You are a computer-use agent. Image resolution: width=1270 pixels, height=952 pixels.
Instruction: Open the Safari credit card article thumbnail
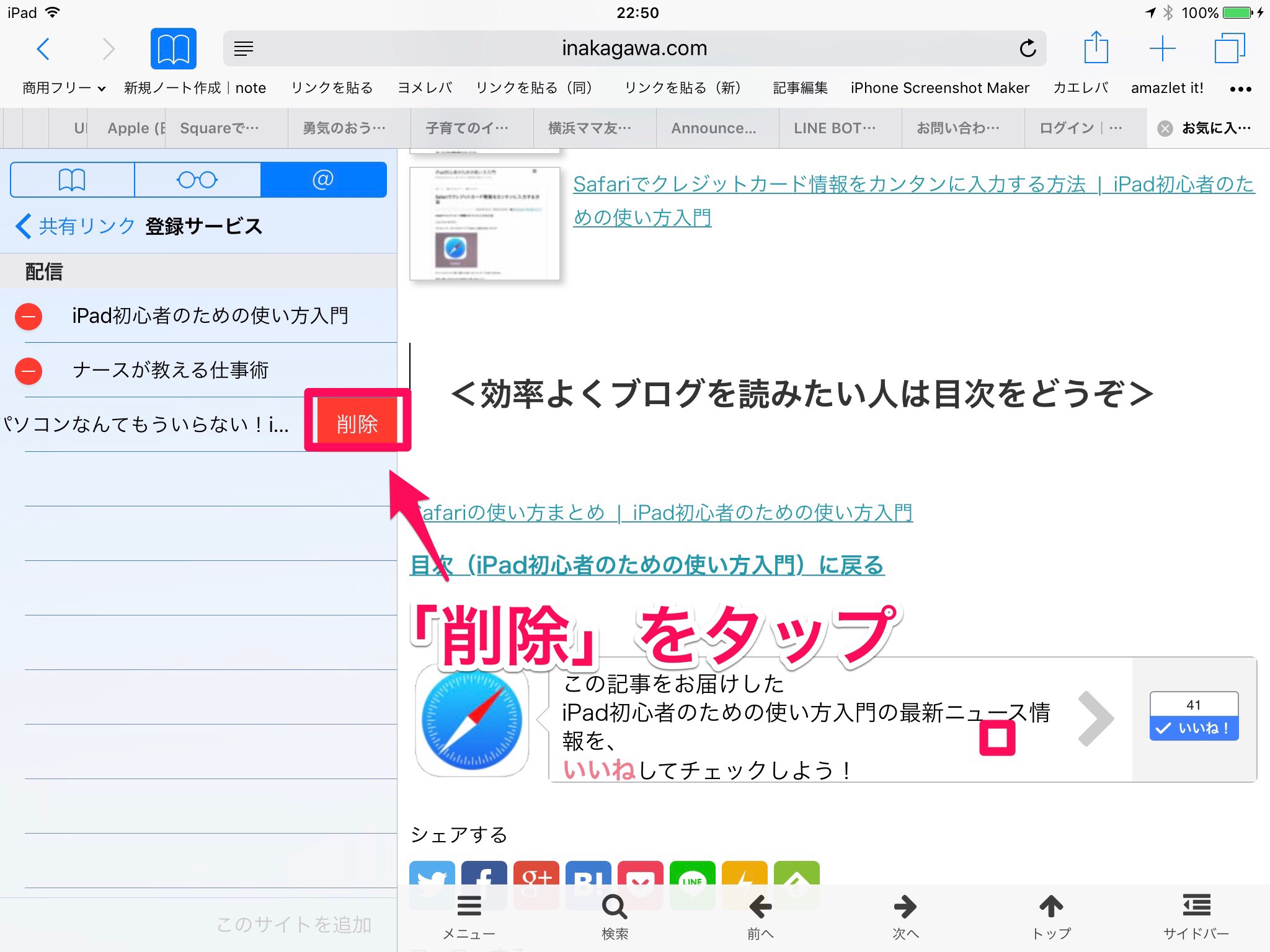coord(485,223)
